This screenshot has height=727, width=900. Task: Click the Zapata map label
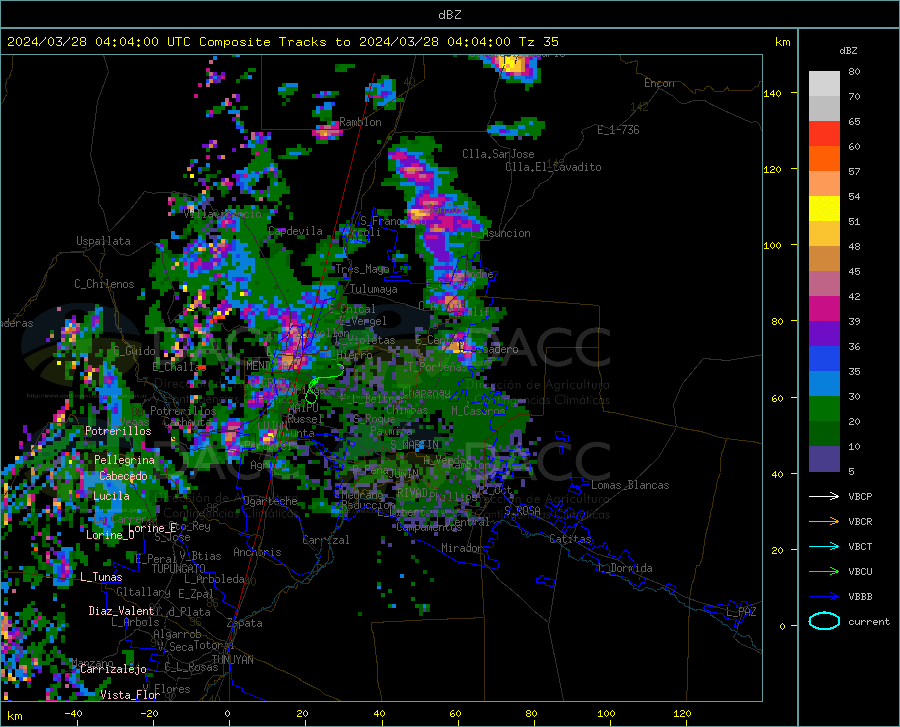[245, 623]
